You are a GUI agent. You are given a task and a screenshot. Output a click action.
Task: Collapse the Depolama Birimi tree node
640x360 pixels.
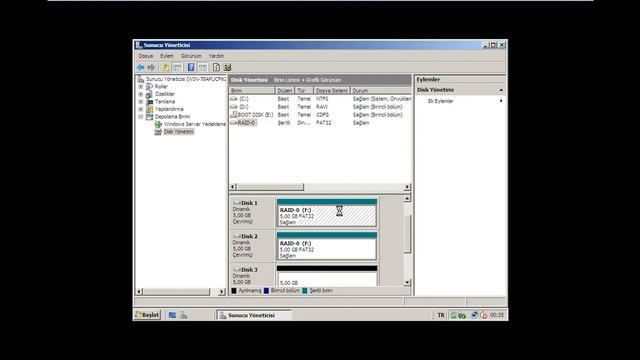(141, 117)
